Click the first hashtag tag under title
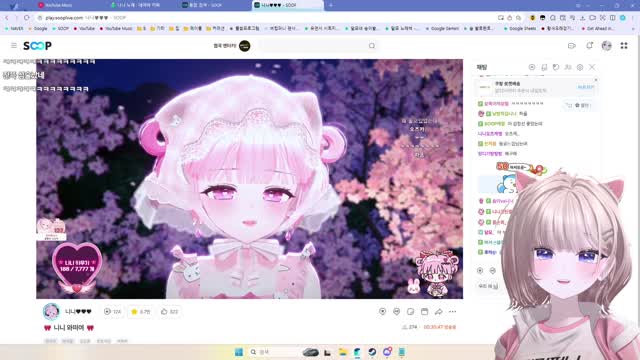Screen dimensions: 640x360 pyautogui.click(x=51, y=341)
